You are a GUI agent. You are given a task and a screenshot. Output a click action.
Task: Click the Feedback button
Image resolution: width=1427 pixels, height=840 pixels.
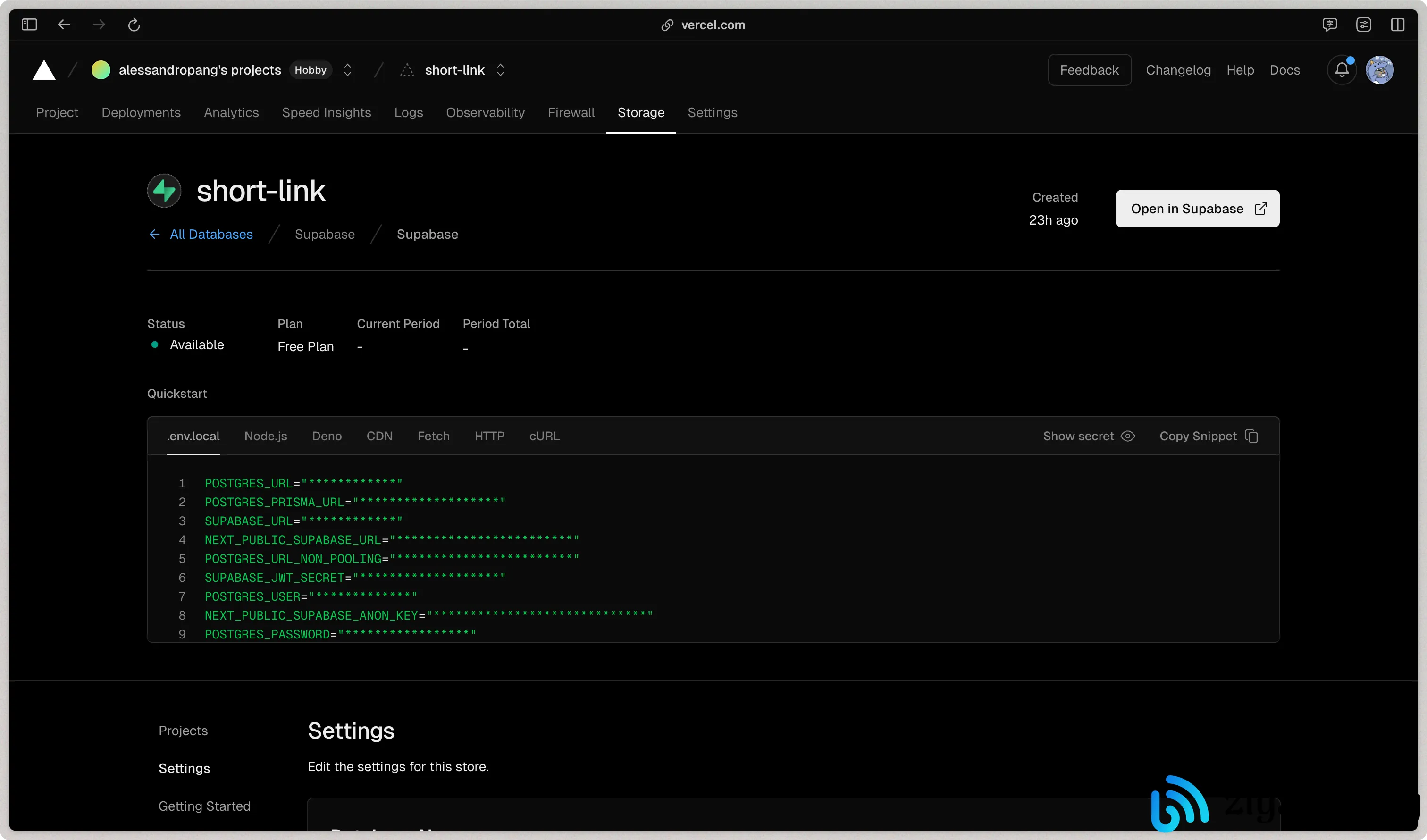click(1090, 70)
